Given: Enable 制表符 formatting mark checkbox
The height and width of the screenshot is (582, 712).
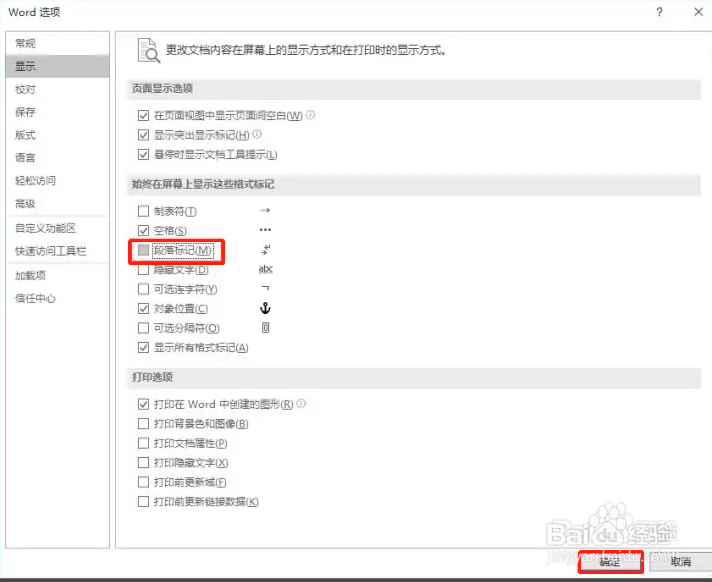Looking at the screenshot, I should 143,211.
